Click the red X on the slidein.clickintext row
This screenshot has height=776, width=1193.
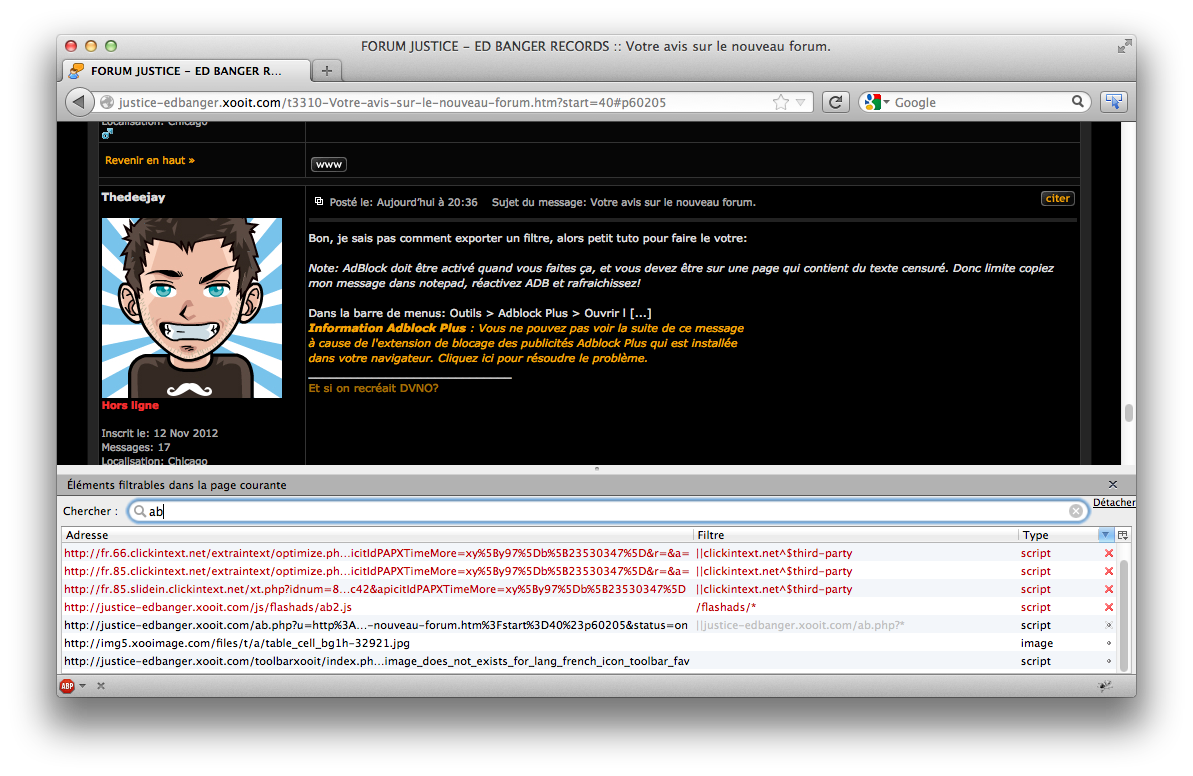point(1109,590)
